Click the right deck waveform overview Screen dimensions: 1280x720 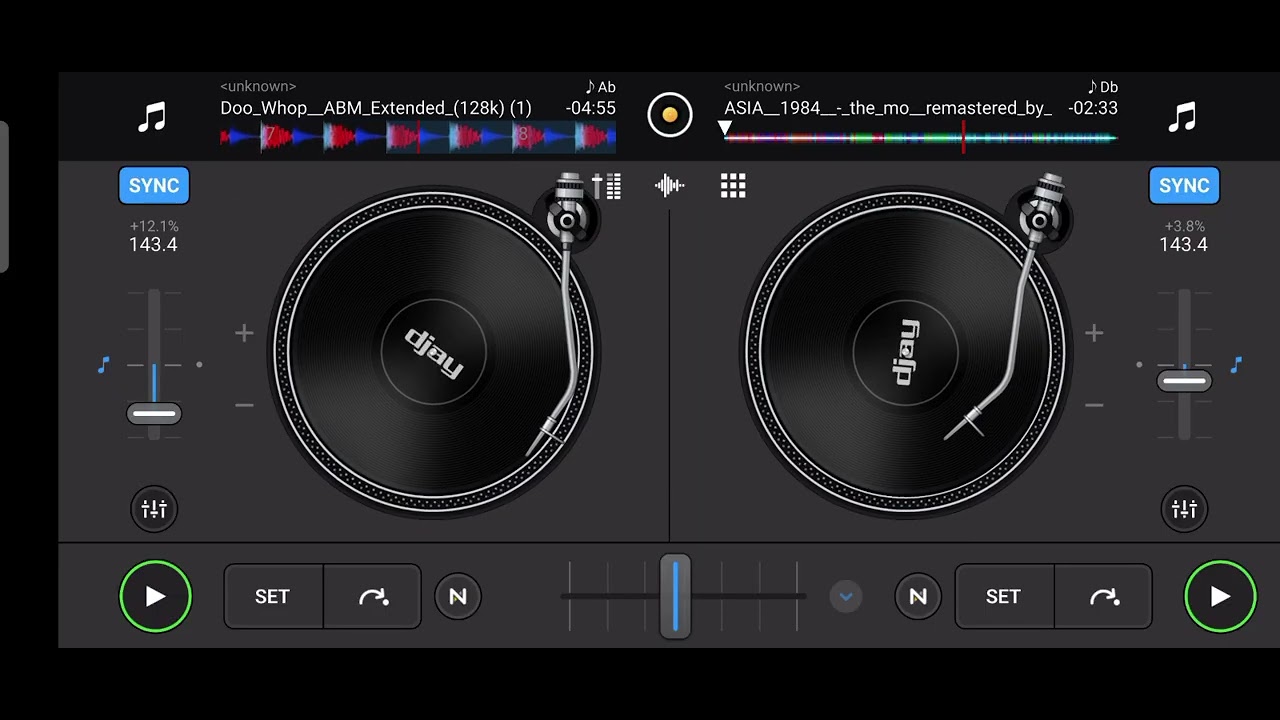[920, 137]
